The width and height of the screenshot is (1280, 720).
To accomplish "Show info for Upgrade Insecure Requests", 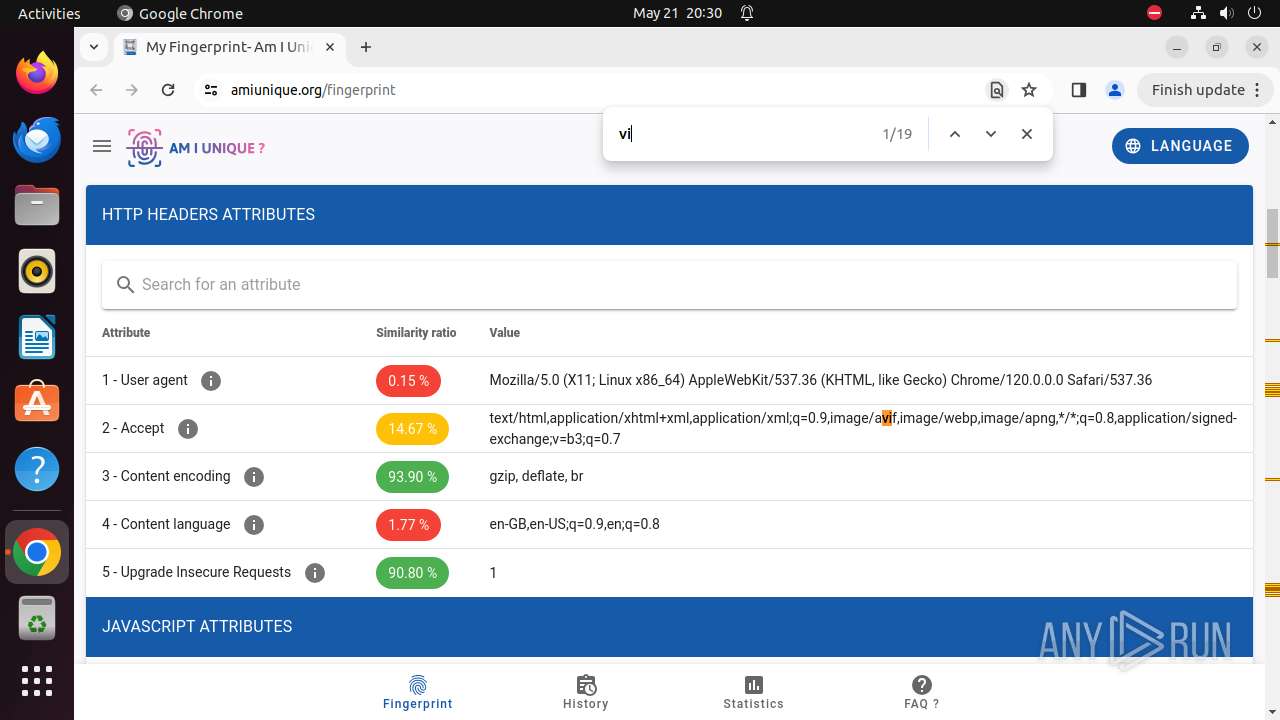I will coord(315,573).
